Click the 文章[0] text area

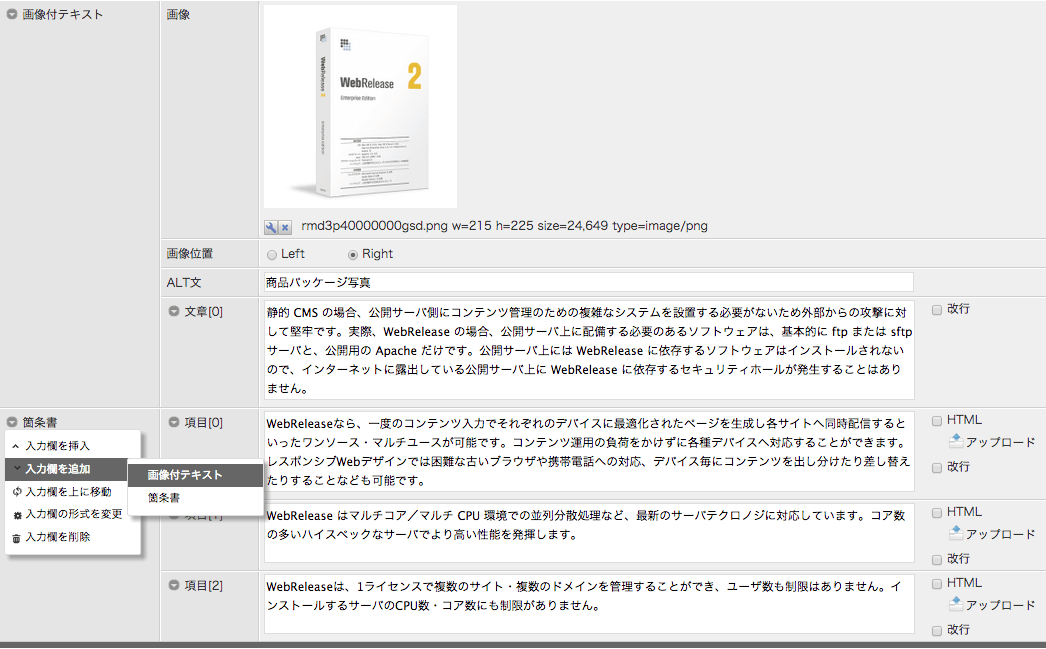click(589, 350)
